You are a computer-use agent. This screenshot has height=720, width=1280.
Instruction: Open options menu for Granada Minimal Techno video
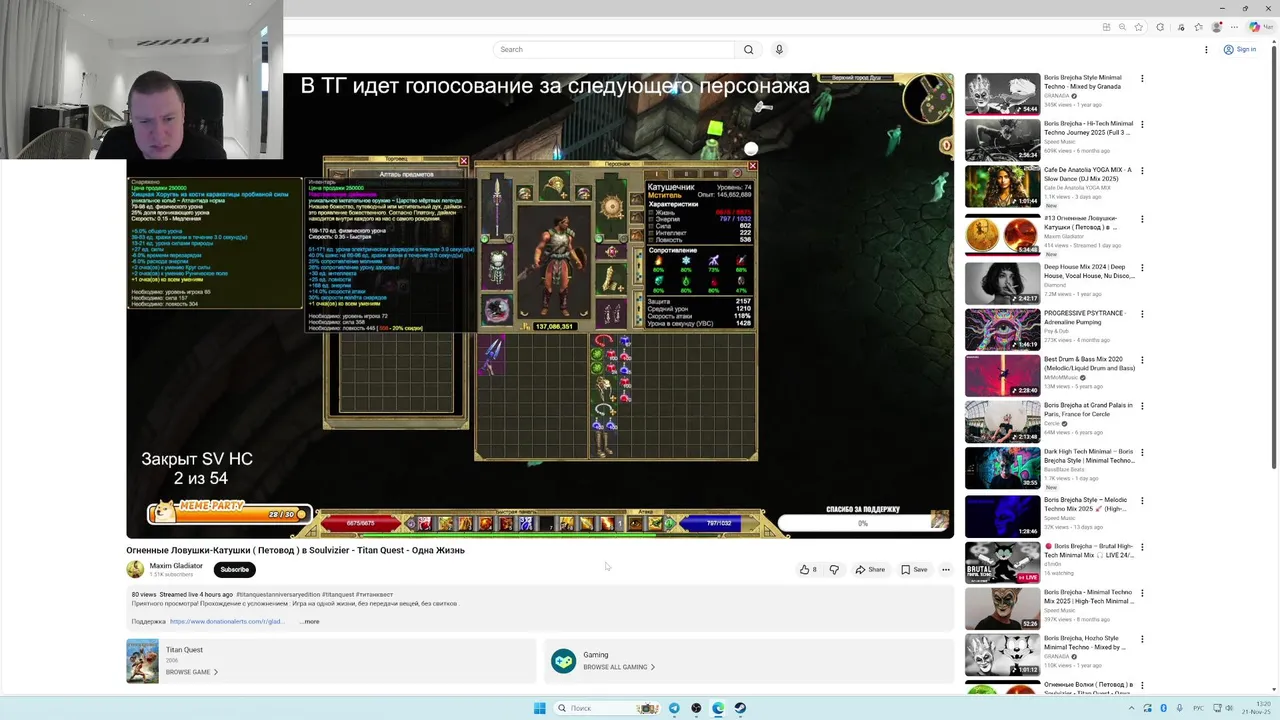(1142, 78)
